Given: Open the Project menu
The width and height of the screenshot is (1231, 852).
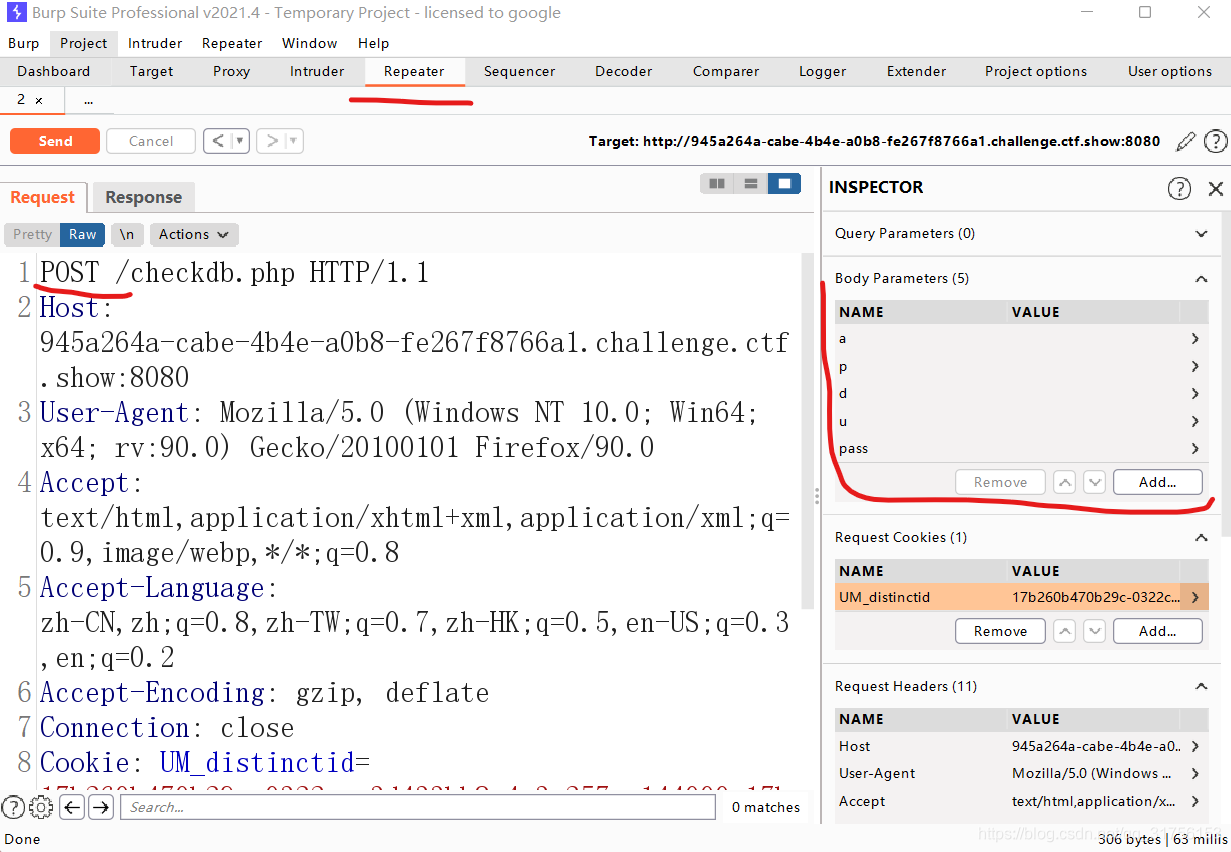Looking at the screenshot, I should tap(83, 43).
